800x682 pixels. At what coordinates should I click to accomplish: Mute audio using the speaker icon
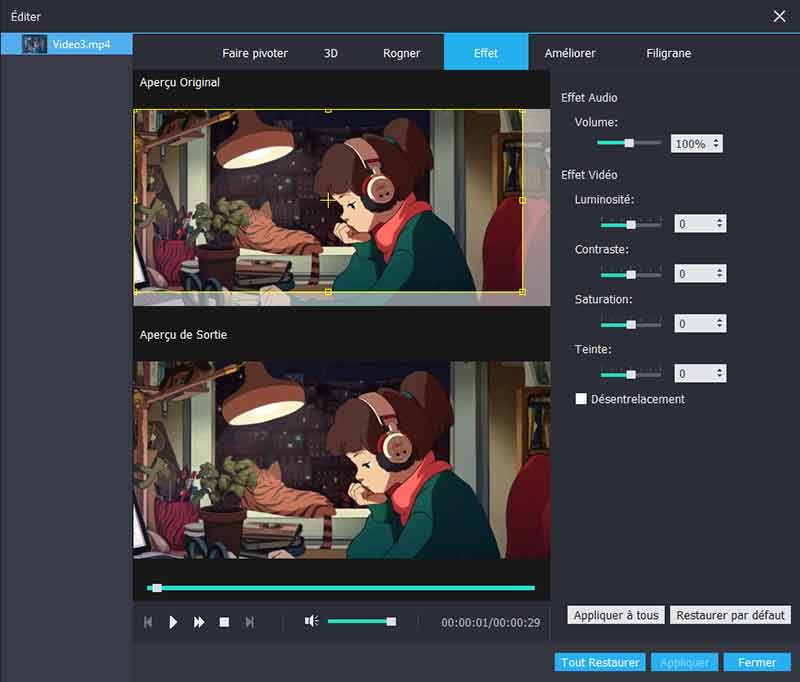coord(311,621)
